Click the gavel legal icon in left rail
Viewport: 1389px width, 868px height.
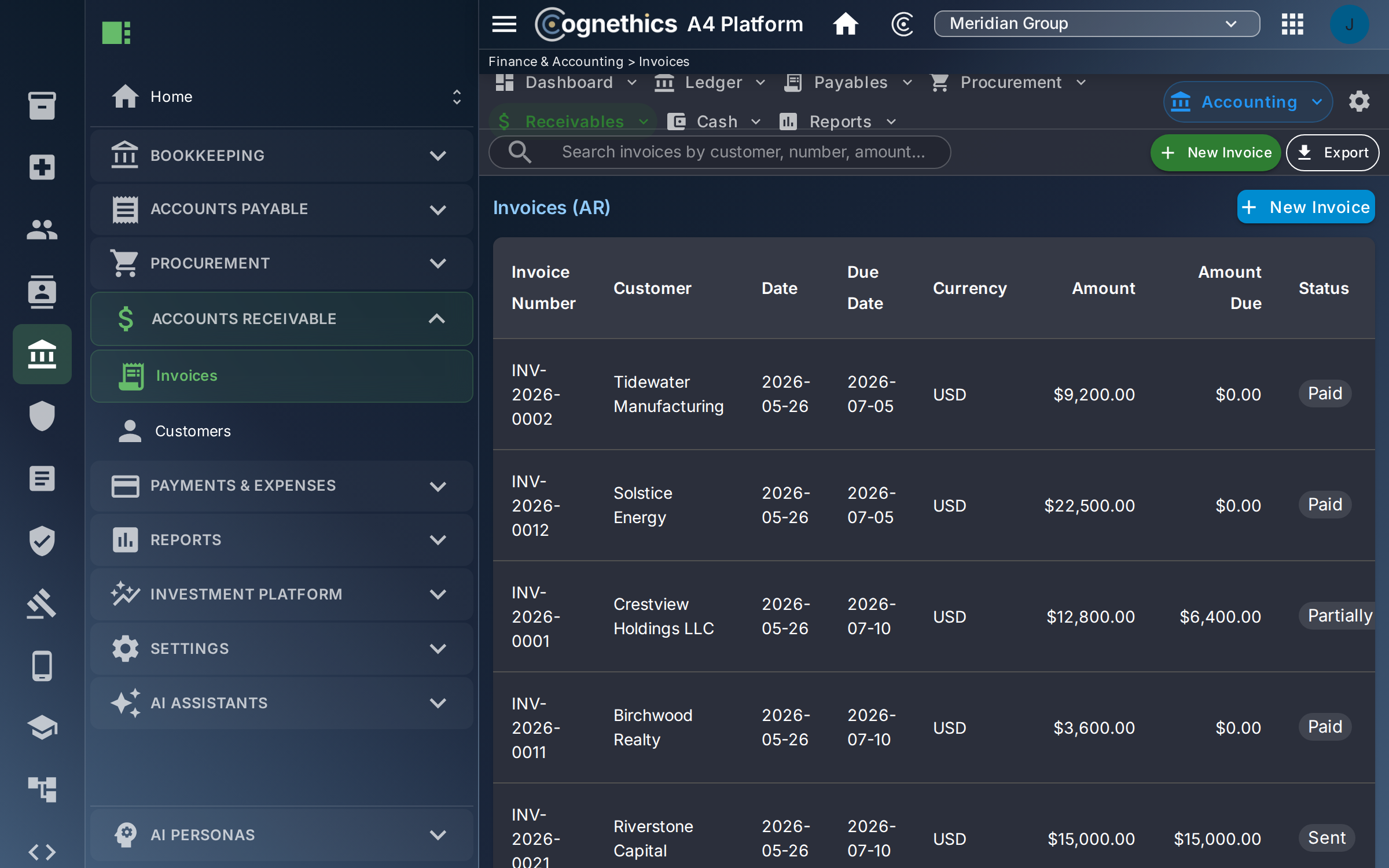[x=42, y=603]
